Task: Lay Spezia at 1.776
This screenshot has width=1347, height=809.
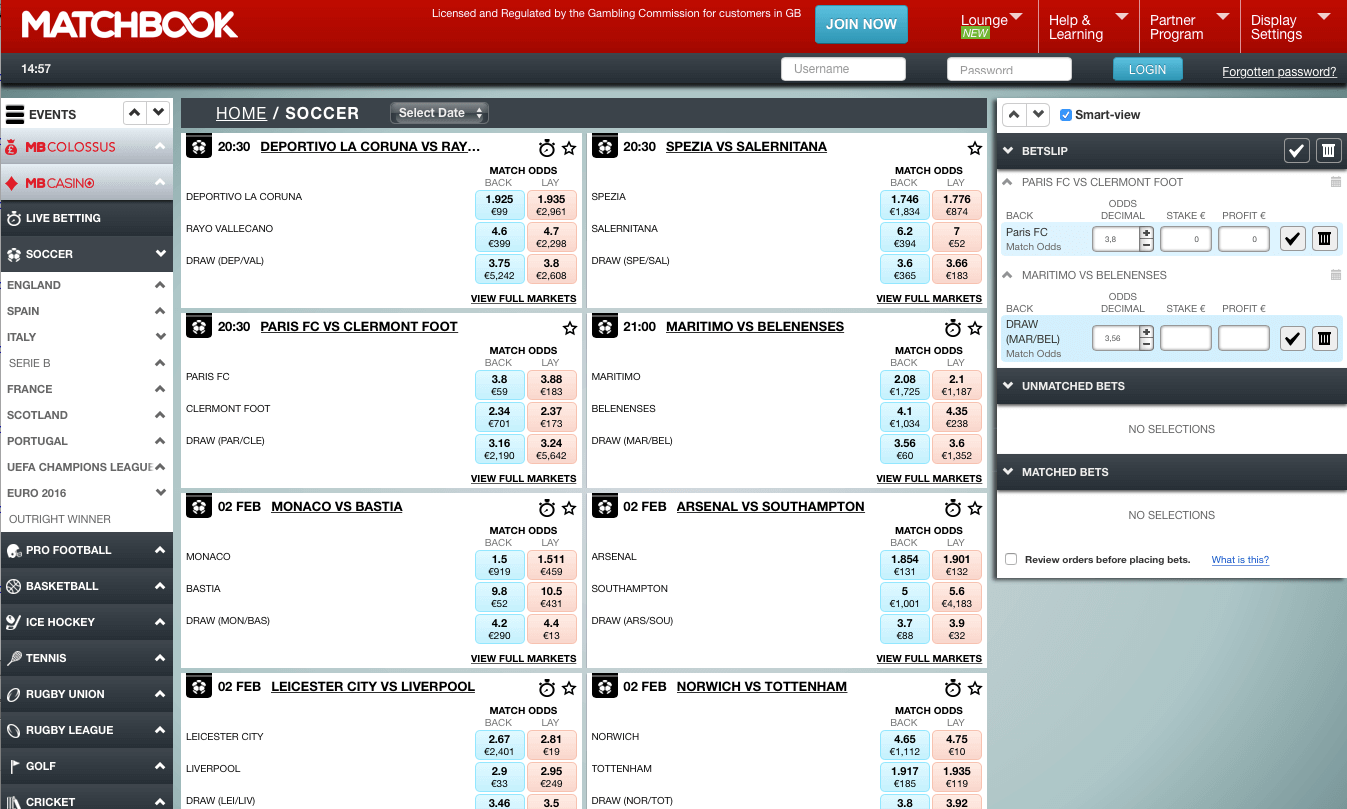Action: click(x=956, y=205)
